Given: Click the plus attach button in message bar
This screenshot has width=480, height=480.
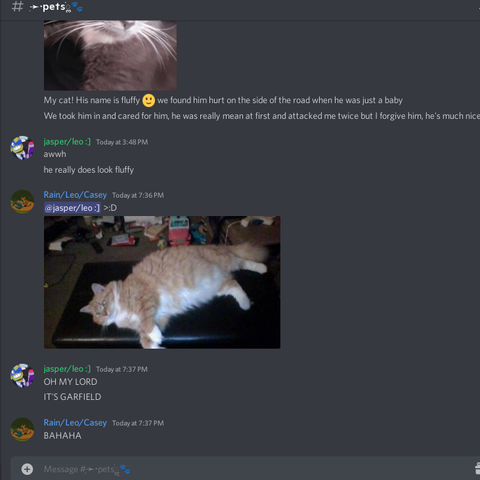Looking at the screenshot, I should tap(27, 469).
